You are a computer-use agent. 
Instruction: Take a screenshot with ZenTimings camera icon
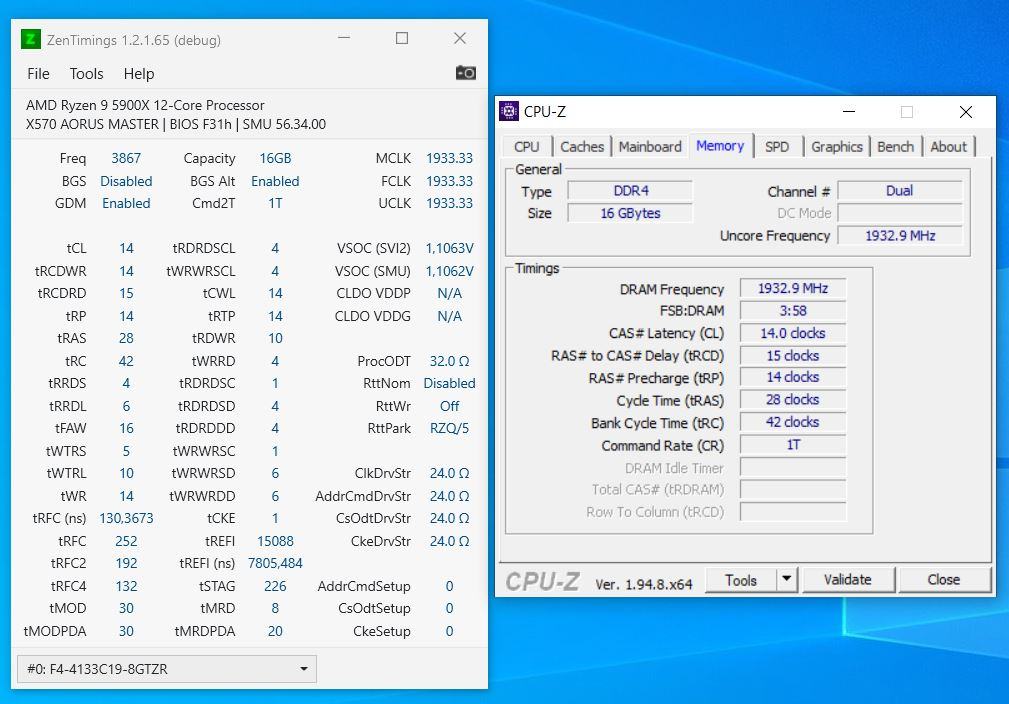466,73
